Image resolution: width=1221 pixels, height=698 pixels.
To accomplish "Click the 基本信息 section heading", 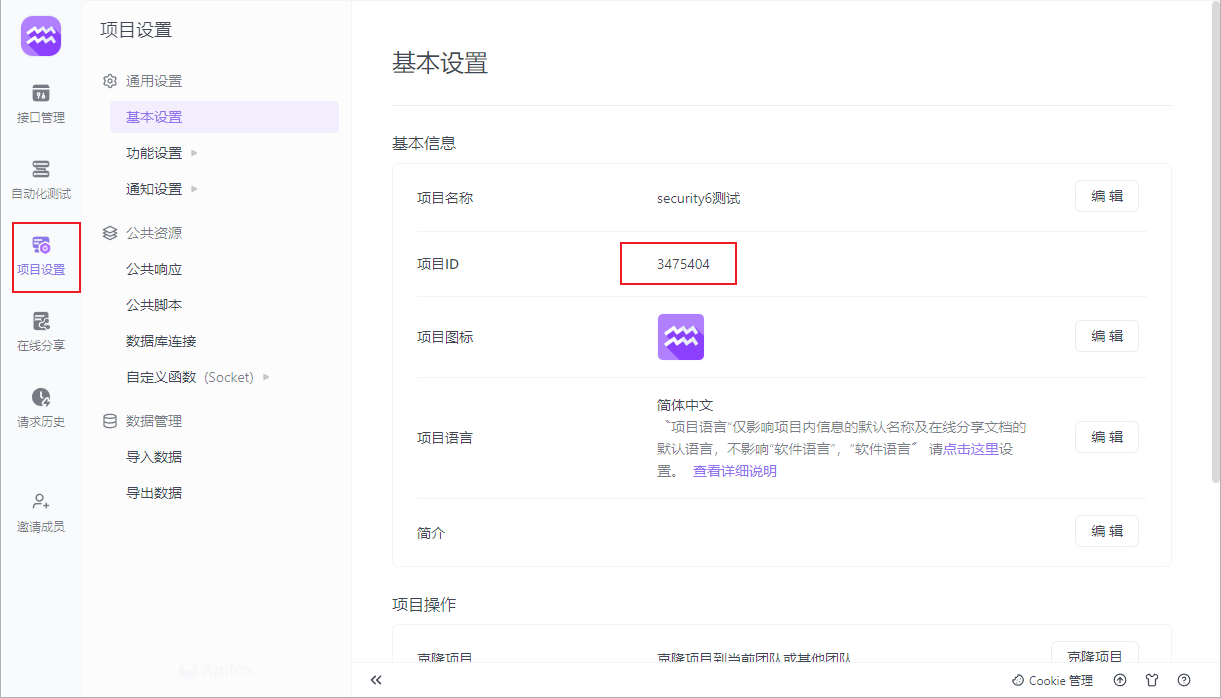I will point(424,143).
